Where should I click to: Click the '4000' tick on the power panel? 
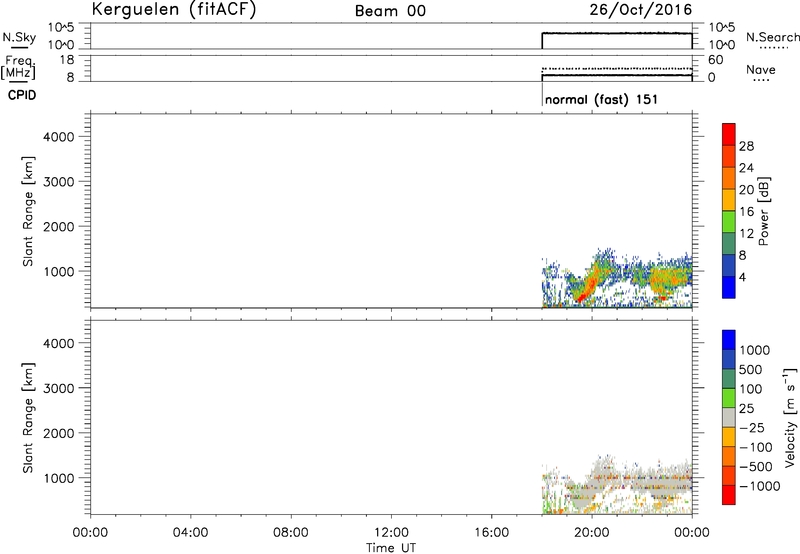pyautogui.click(x=58, y=137)
